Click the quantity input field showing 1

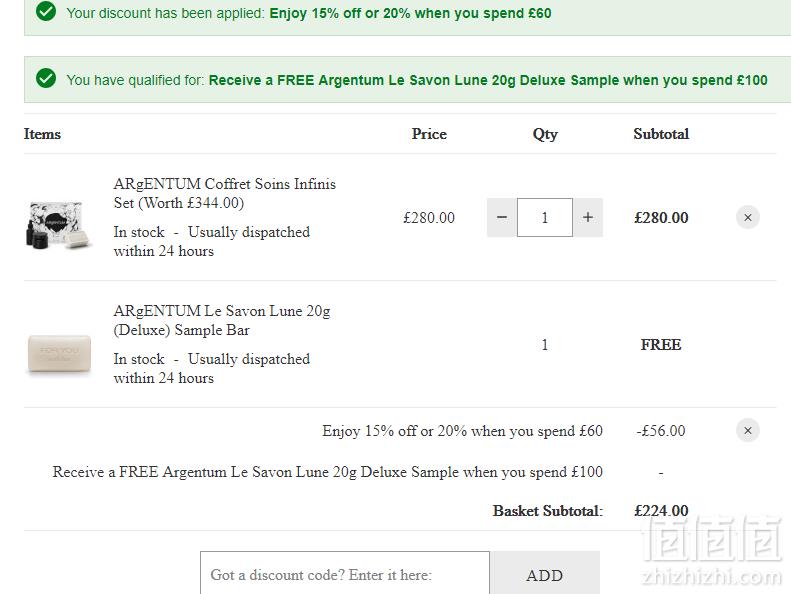545,218
